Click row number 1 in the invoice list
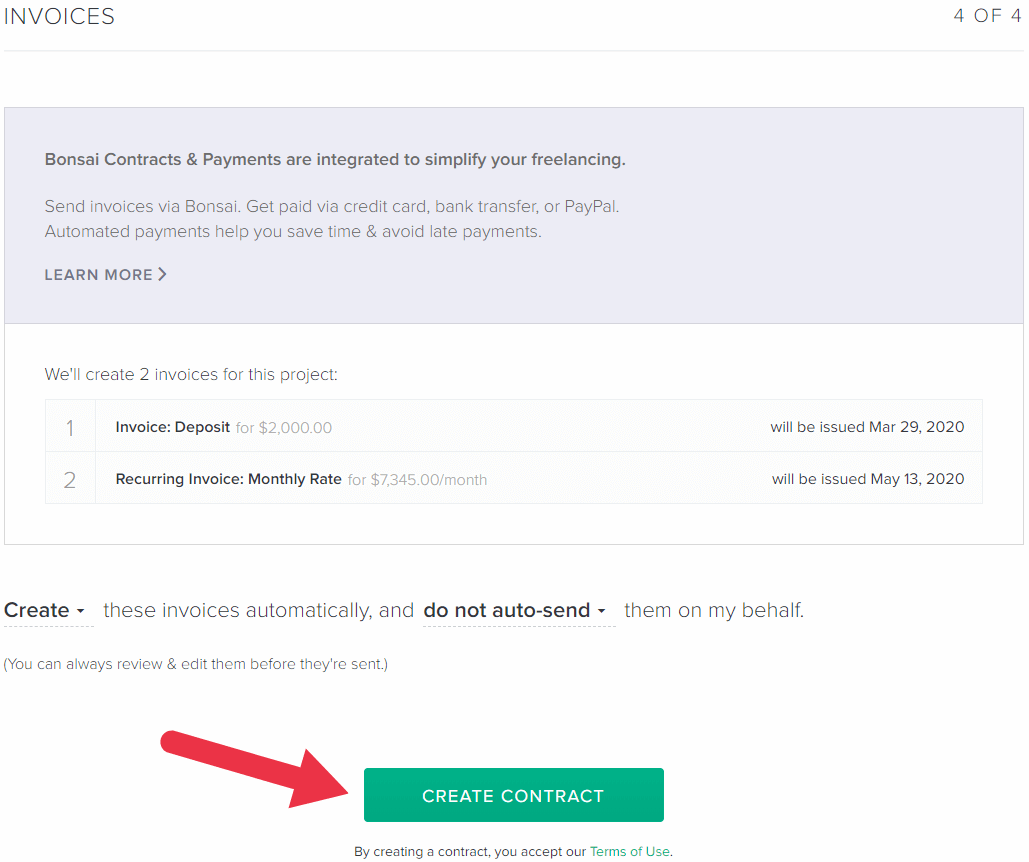Image resolution: width=1029 pixels, height=862 pixels. click(70, 427)
